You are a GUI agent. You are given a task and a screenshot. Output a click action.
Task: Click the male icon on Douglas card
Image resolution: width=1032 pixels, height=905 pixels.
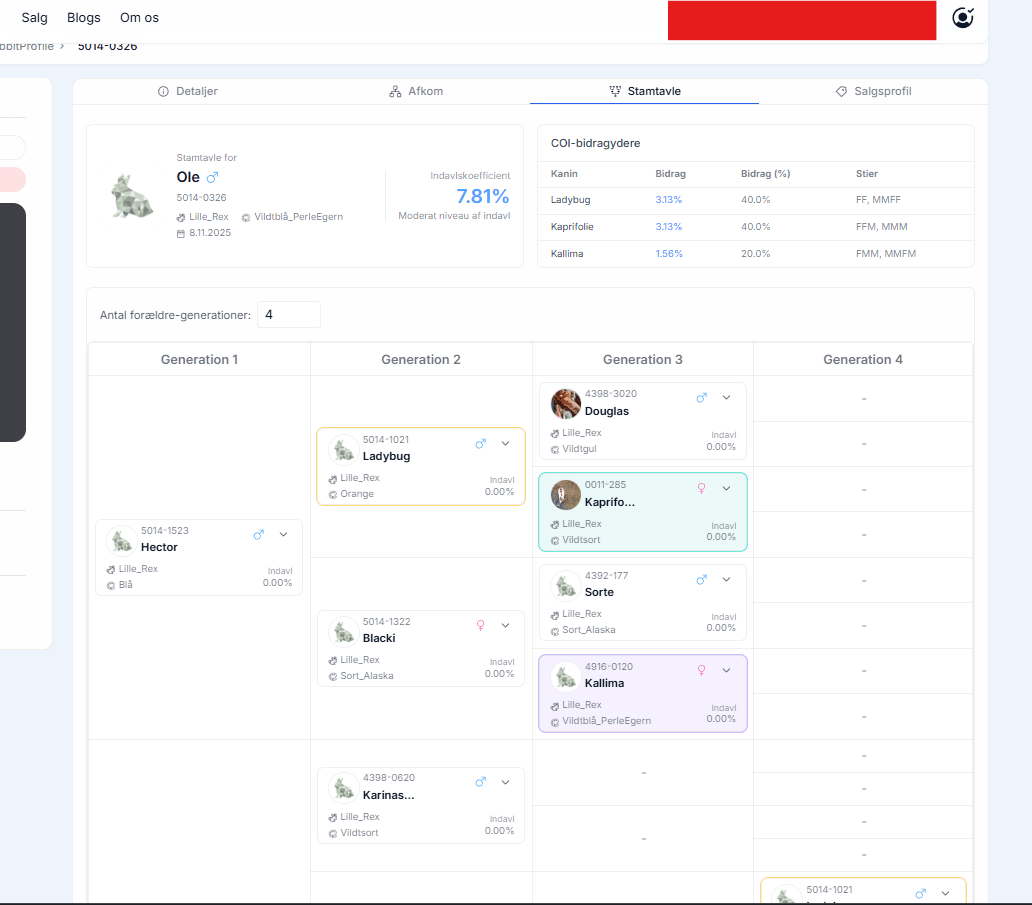tap(702, 398)
